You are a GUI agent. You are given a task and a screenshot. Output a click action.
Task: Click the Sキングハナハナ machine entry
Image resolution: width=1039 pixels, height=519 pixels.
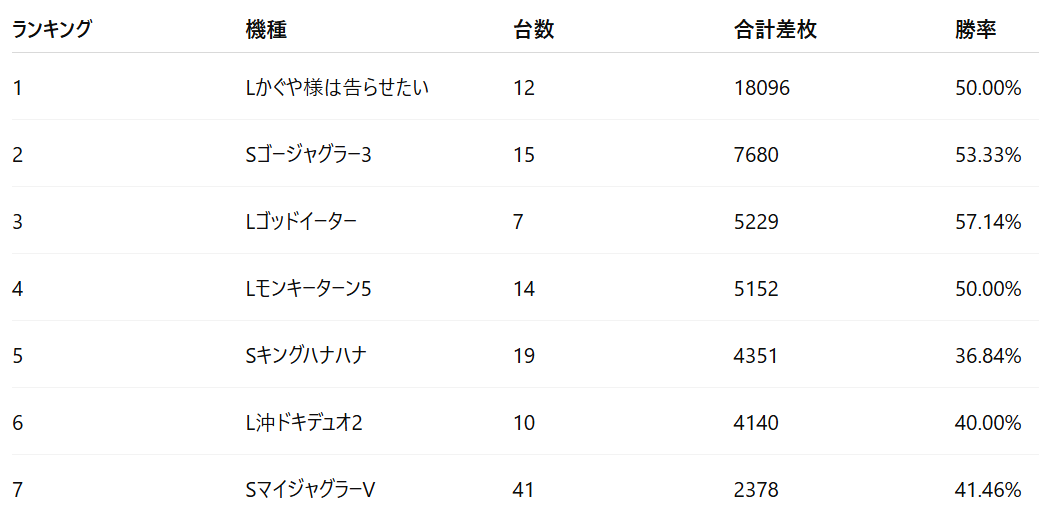click(x=306, y=355)
